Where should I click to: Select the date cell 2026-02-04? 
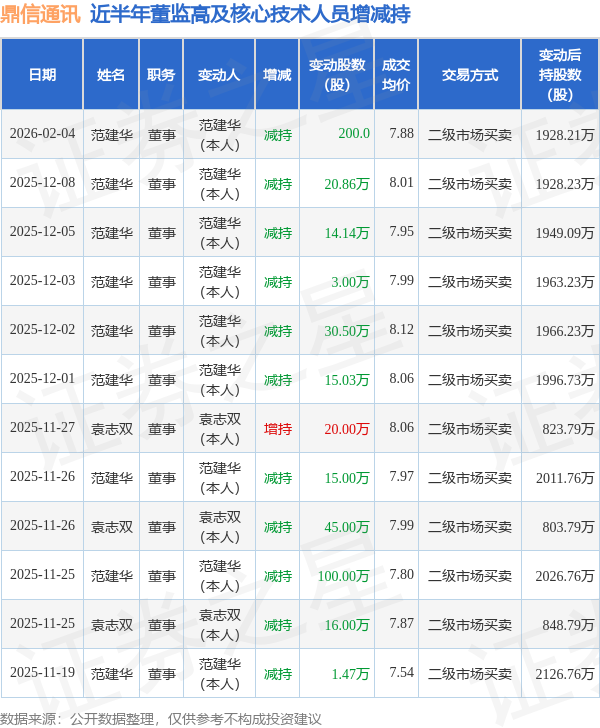click(x=42, y=134)
